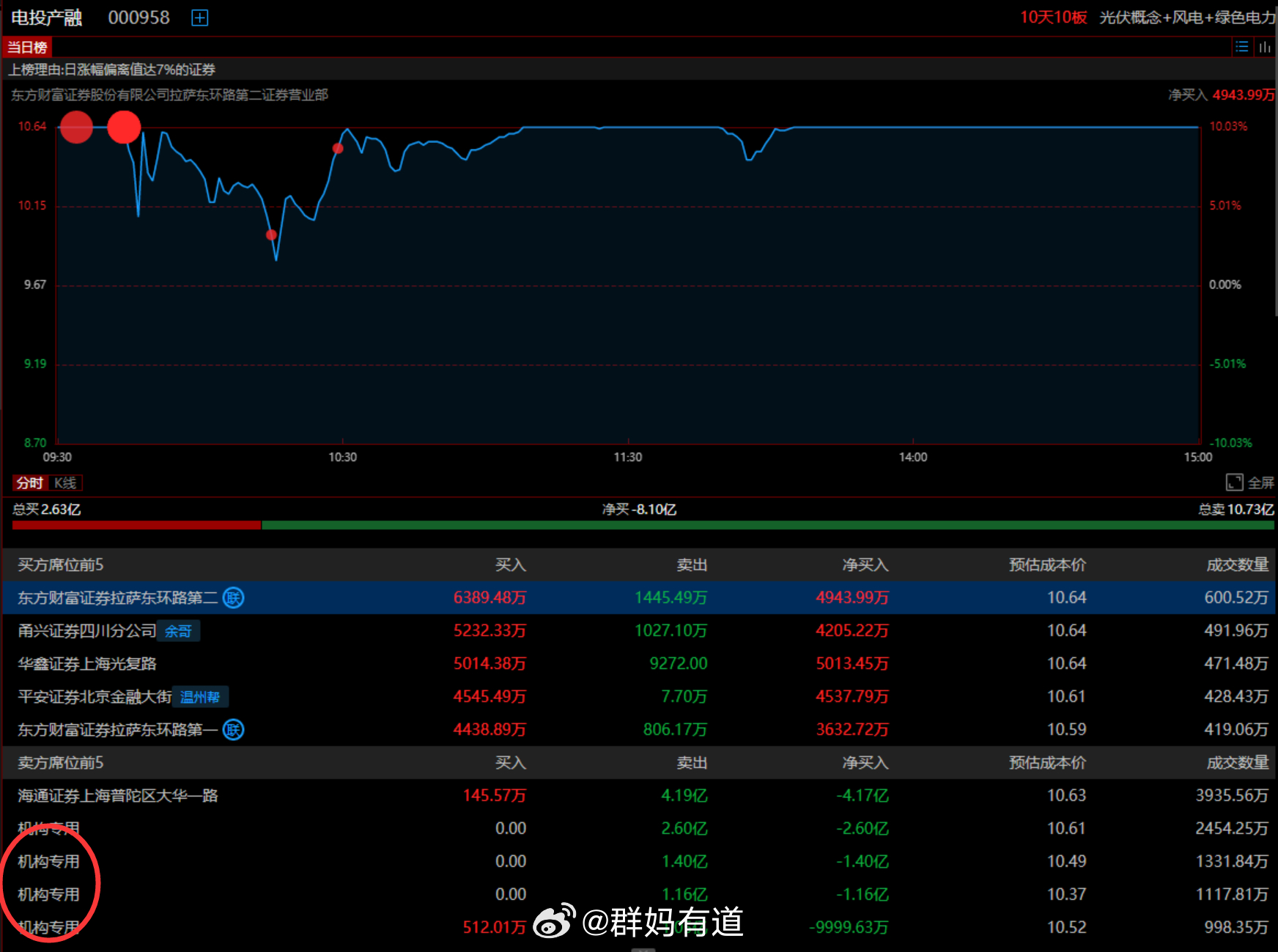Click the 3935.56万 volume cell
1278x952 pixels.
click(1232, 796)
